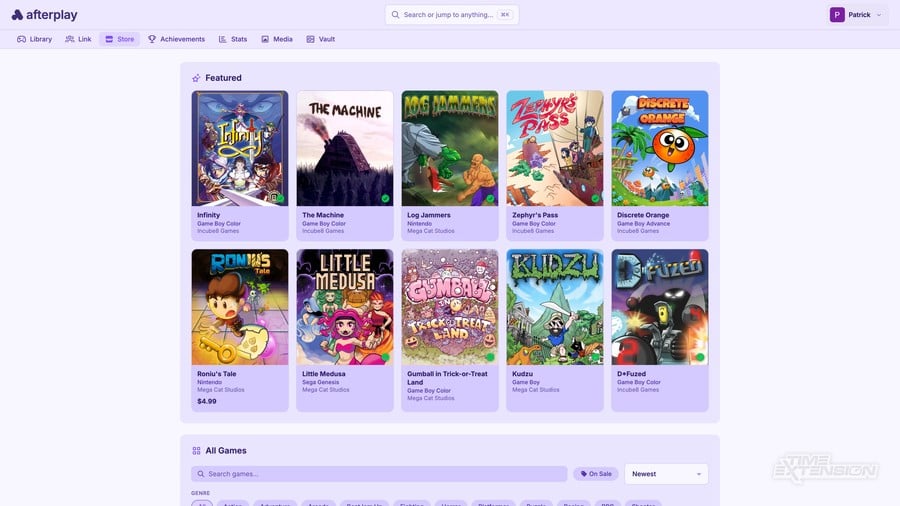Toggle the On Sale filter

coord(595,474)
